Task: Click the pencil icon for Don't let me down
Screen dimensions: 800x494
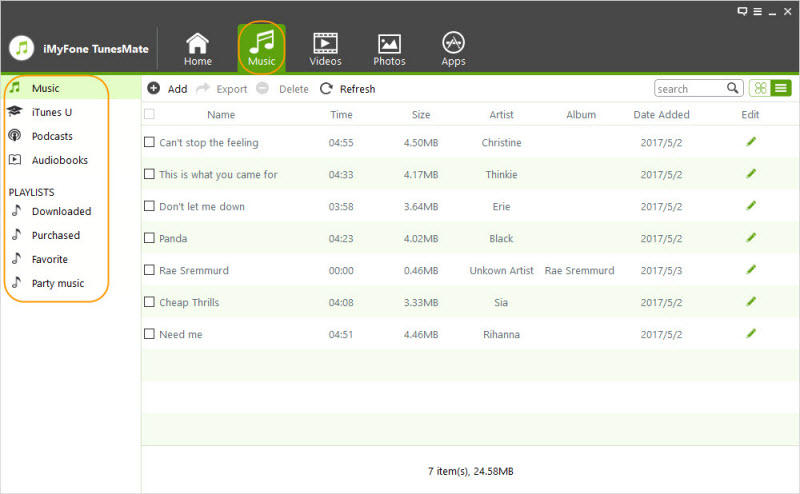Action: (751, 206)
